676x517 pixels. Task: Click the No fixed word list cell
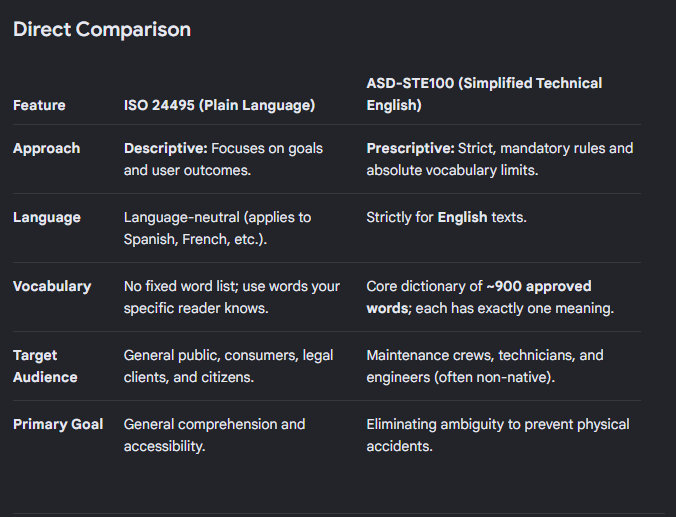pos(232,297)
